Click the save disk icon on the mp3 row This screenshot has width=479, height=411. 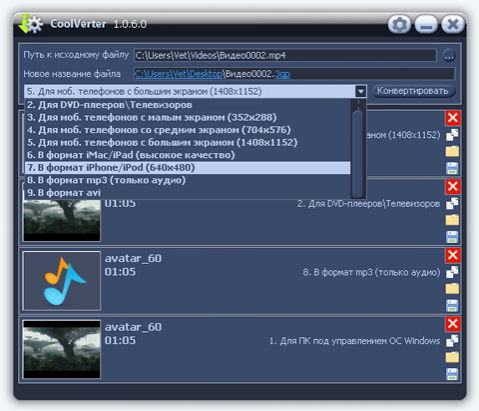pyautogui.click(x=452, y=306)
